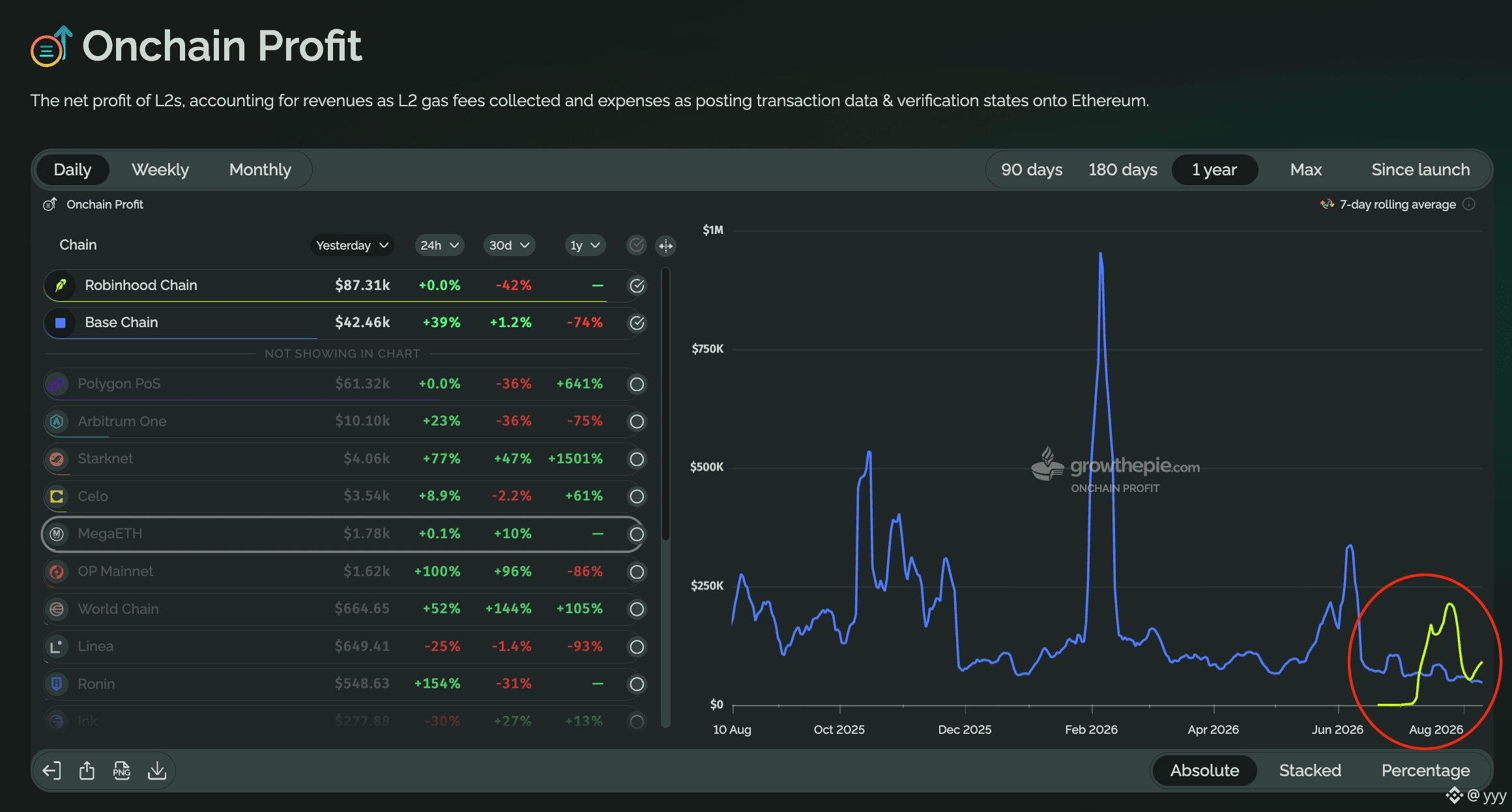The image size is (1512, 812).
Task: Switch chart to Stacked mode
Action: (x=1310, y=770)
